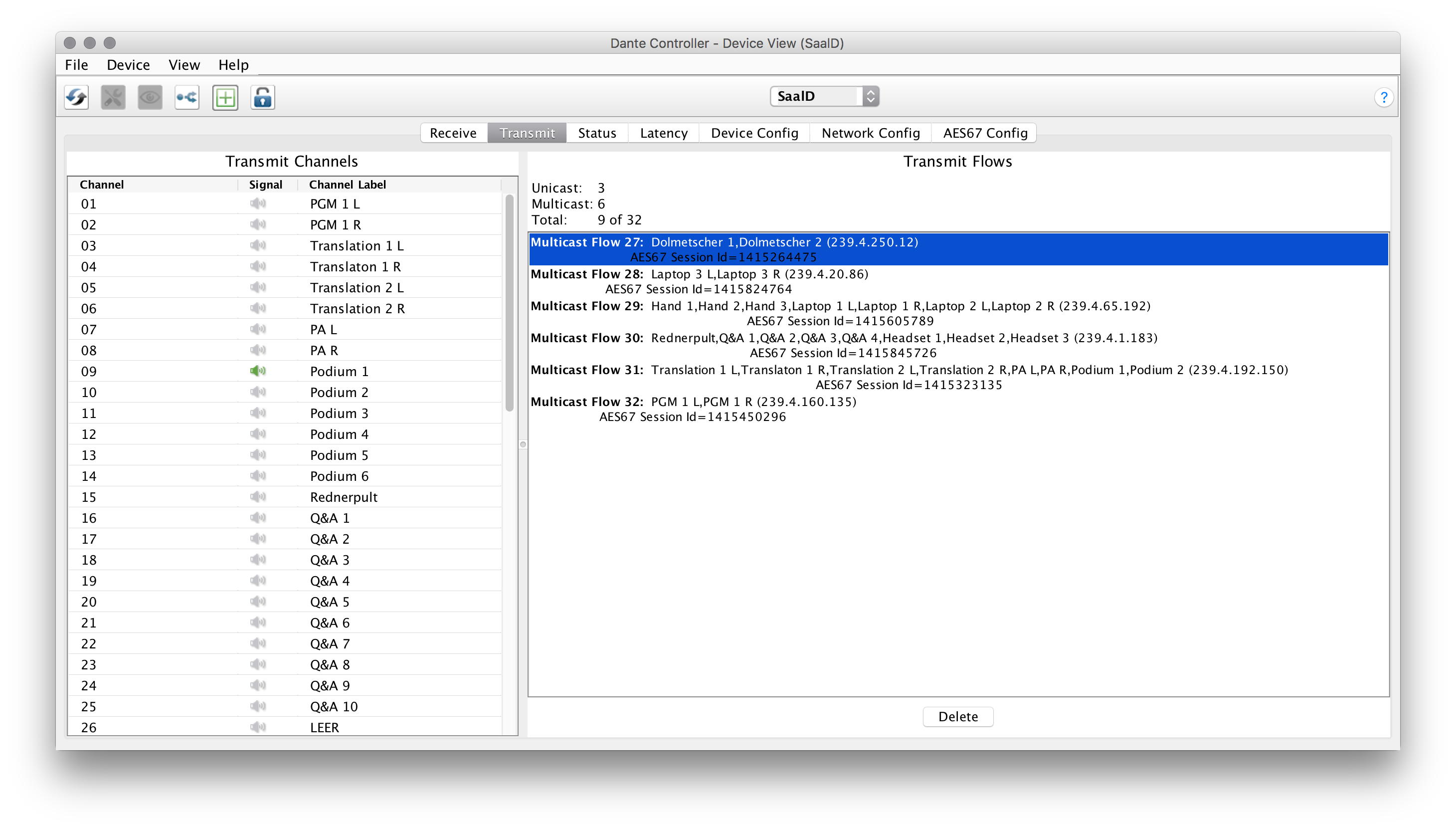Open the Latency tab
Screen dimensions: 1456x830
pos(663,133)
